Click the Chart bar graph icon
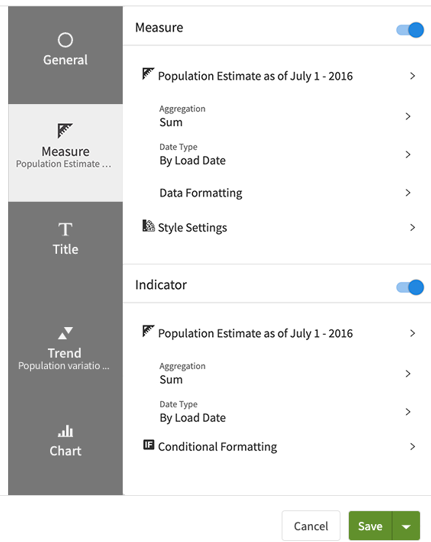431x542 pixels. pos(65,431)
